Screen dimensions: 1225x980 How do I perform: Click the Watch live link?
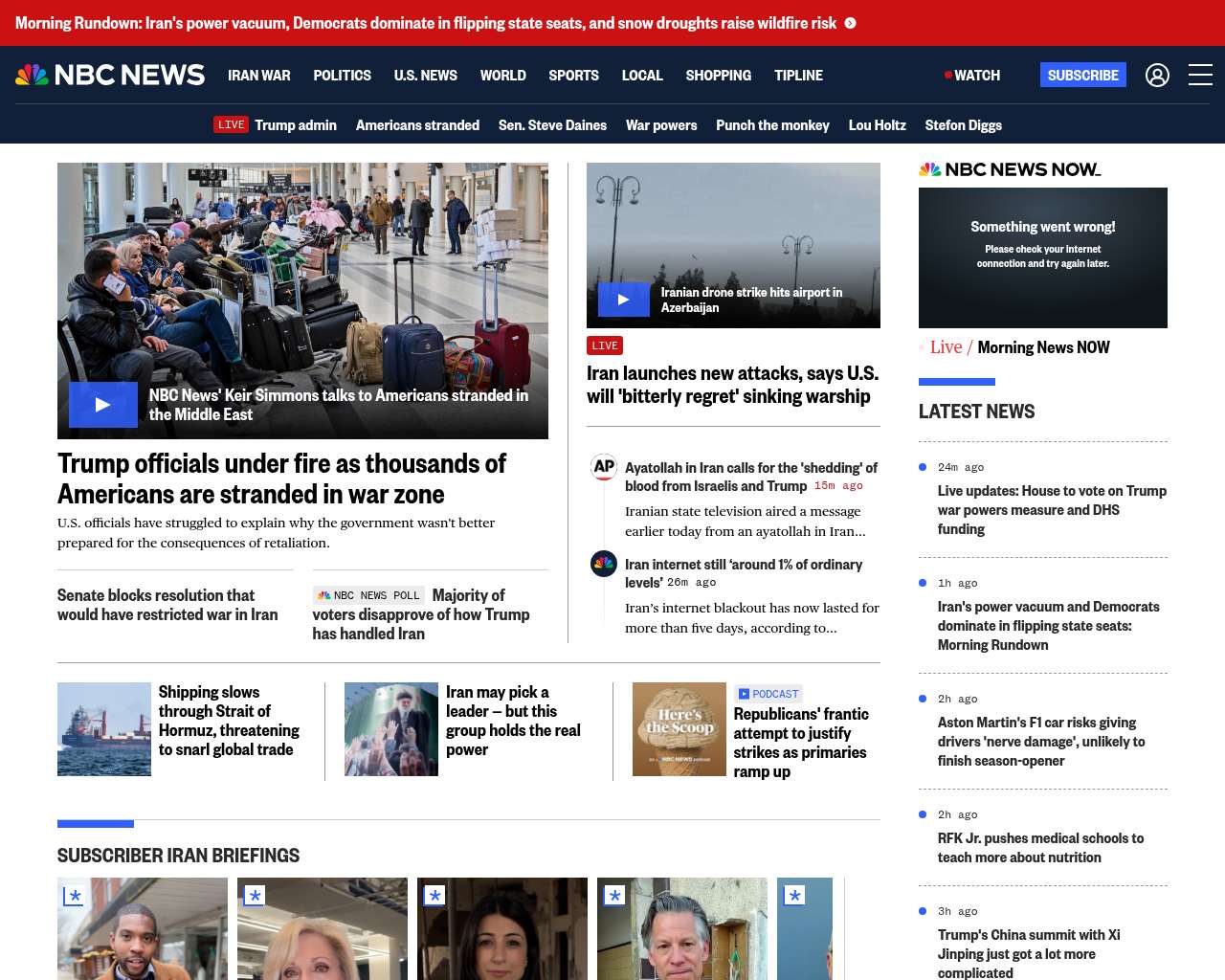[x=972, y=75]
